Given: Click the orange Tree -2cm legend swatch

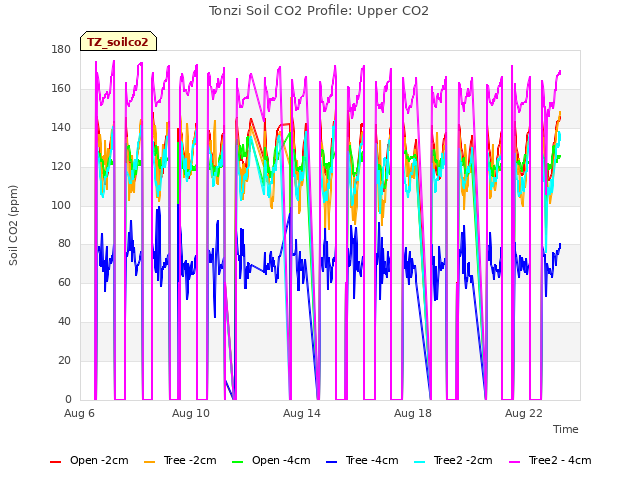Looking at the screenshot, I should point(150,462).
